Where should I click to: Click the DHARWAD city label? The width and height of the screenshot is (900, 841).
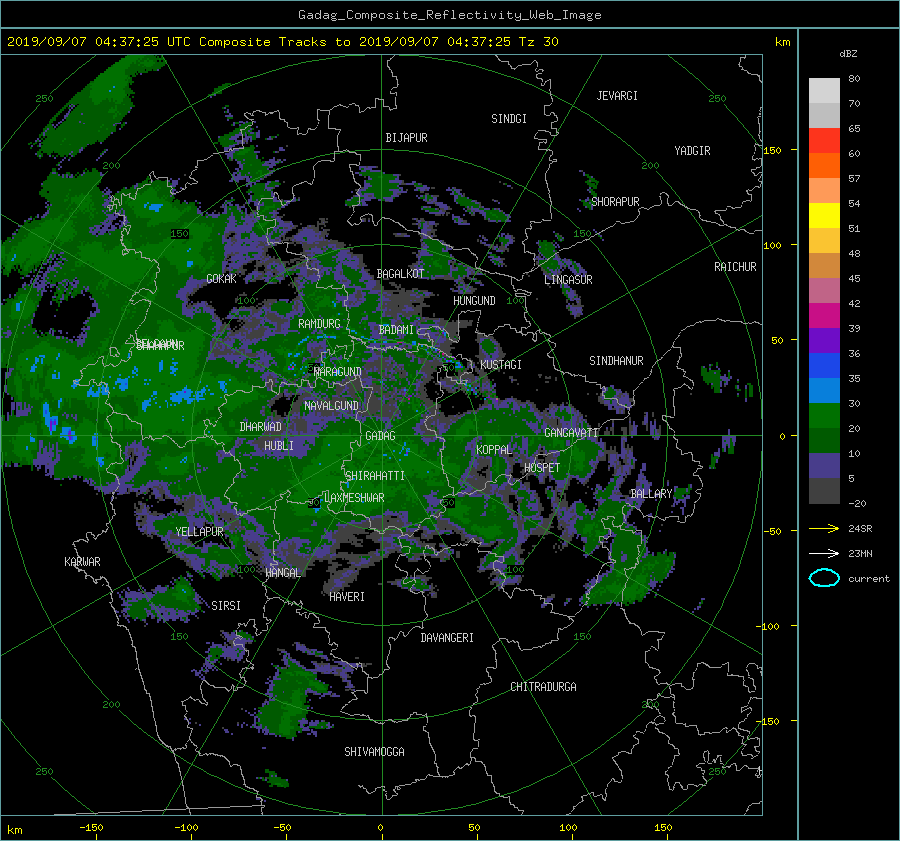261,427
